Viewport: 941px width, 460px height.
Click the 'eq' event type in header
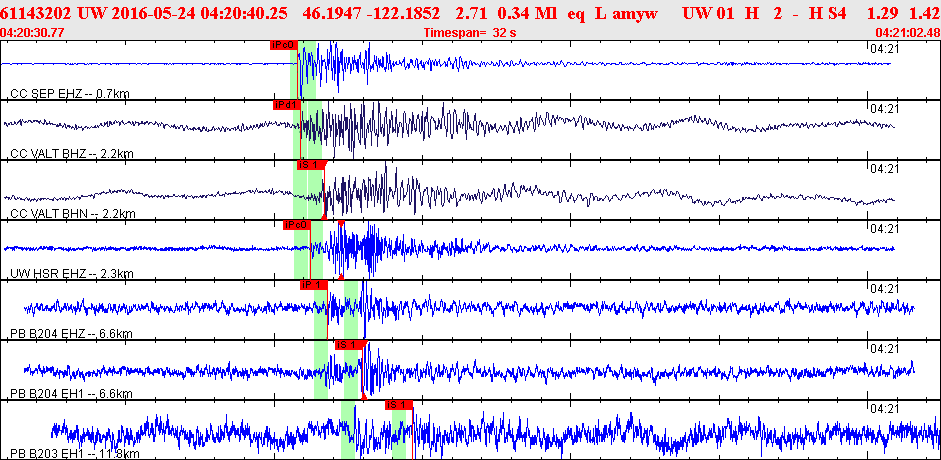click(576, 13)
